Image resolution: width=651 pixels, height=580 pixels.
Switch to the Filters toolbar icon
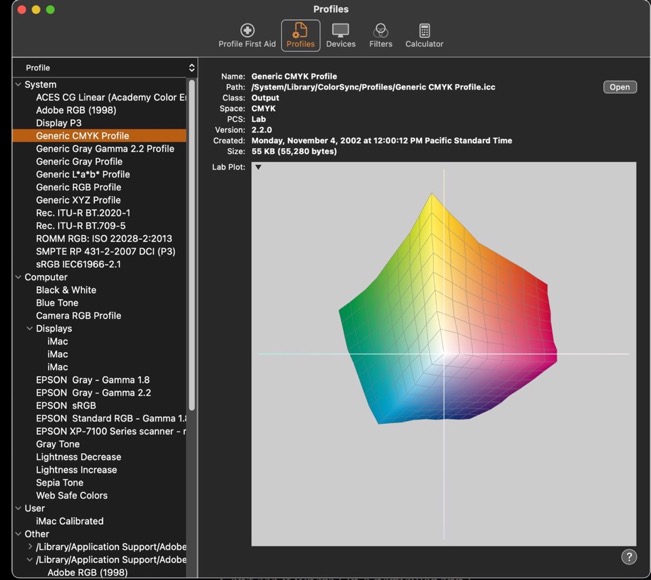[x=380, y=35]
